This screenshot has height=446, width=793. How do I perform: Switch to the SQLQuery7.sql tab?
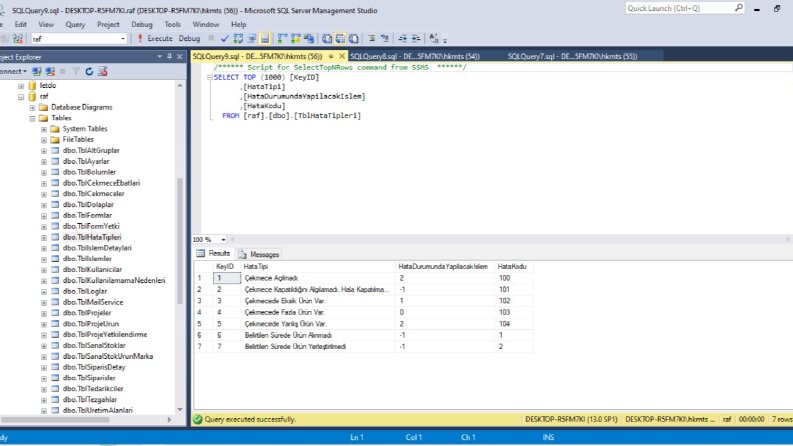coord(572,56)
